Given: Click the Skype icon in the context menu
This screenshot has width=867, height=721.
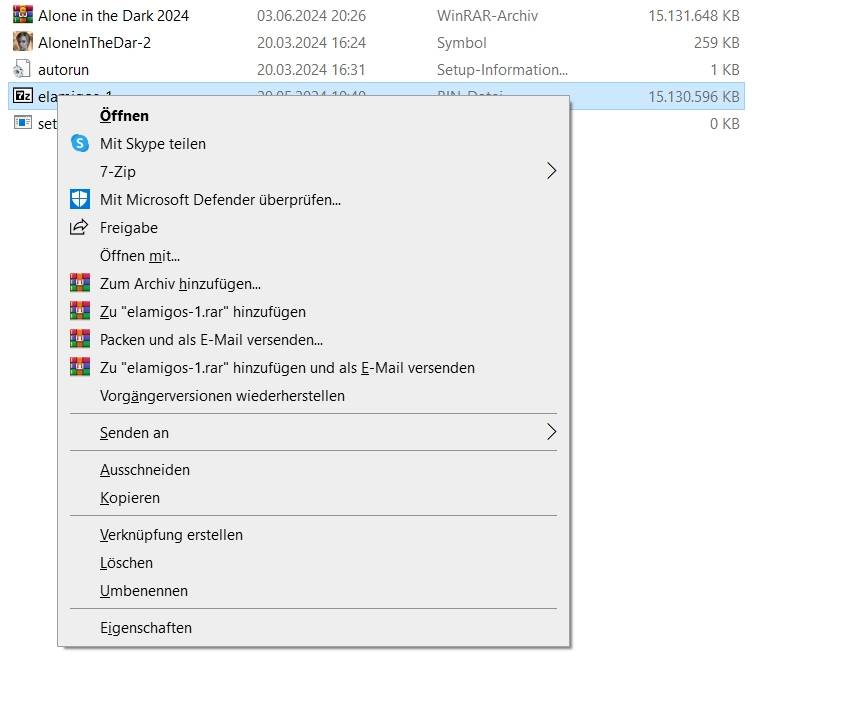Looking at the screenshot, I should pyautogui.click(x=80, y=143).
